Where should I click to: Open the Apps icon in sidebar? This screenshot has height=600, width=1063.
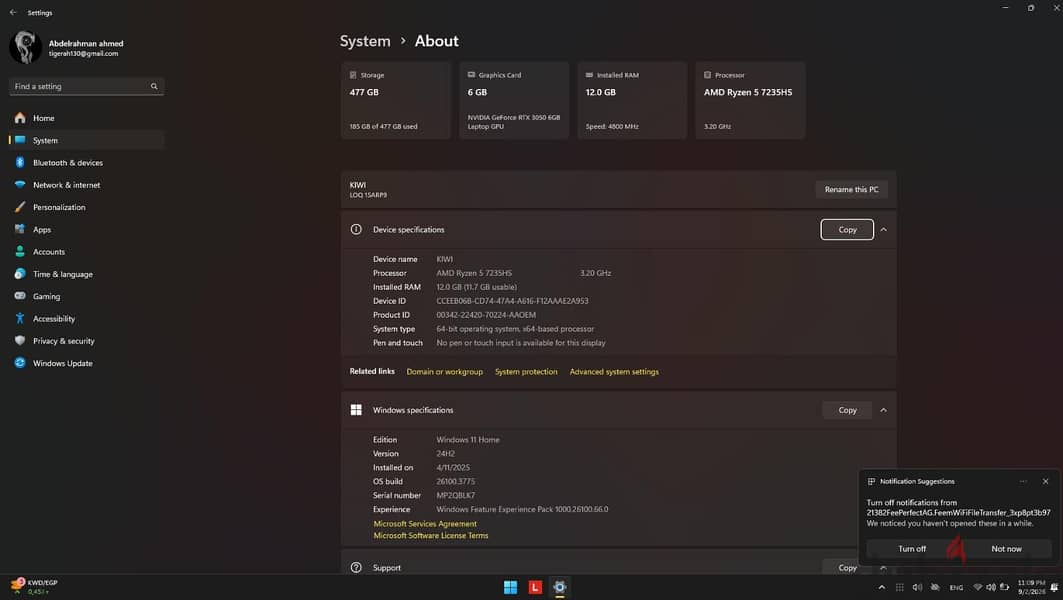(x=20, y=229)
